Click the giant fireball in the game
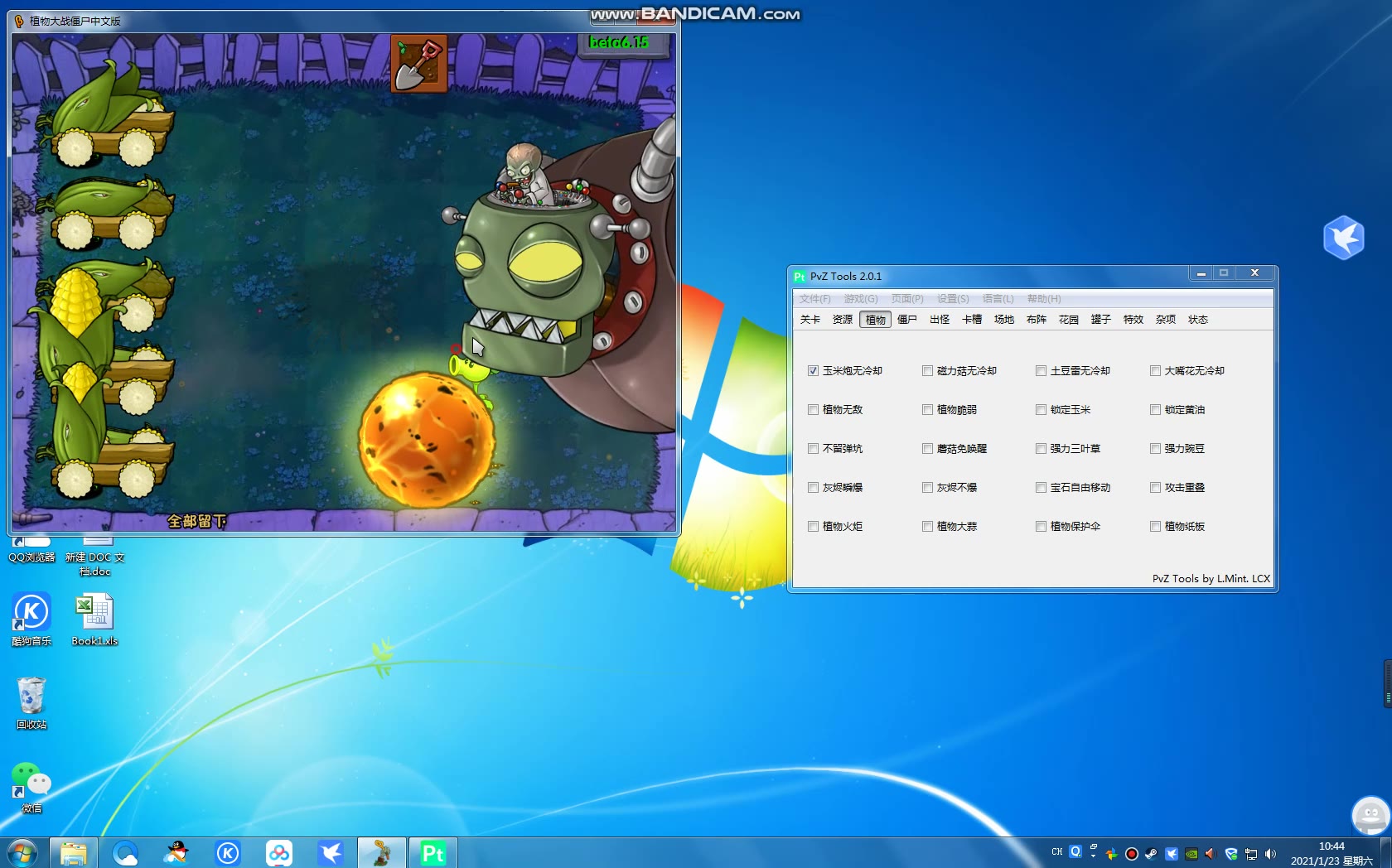Viewport: 1392px width, 868px height. pyautogui.click(x=426, y=439)
